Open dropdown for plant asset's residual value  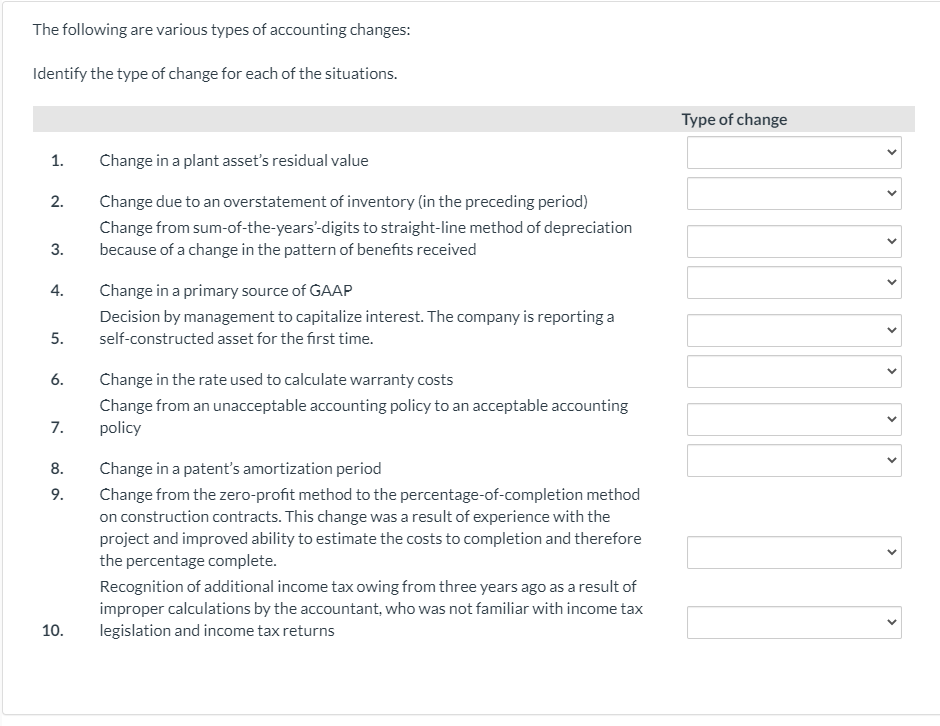(794, 152)
